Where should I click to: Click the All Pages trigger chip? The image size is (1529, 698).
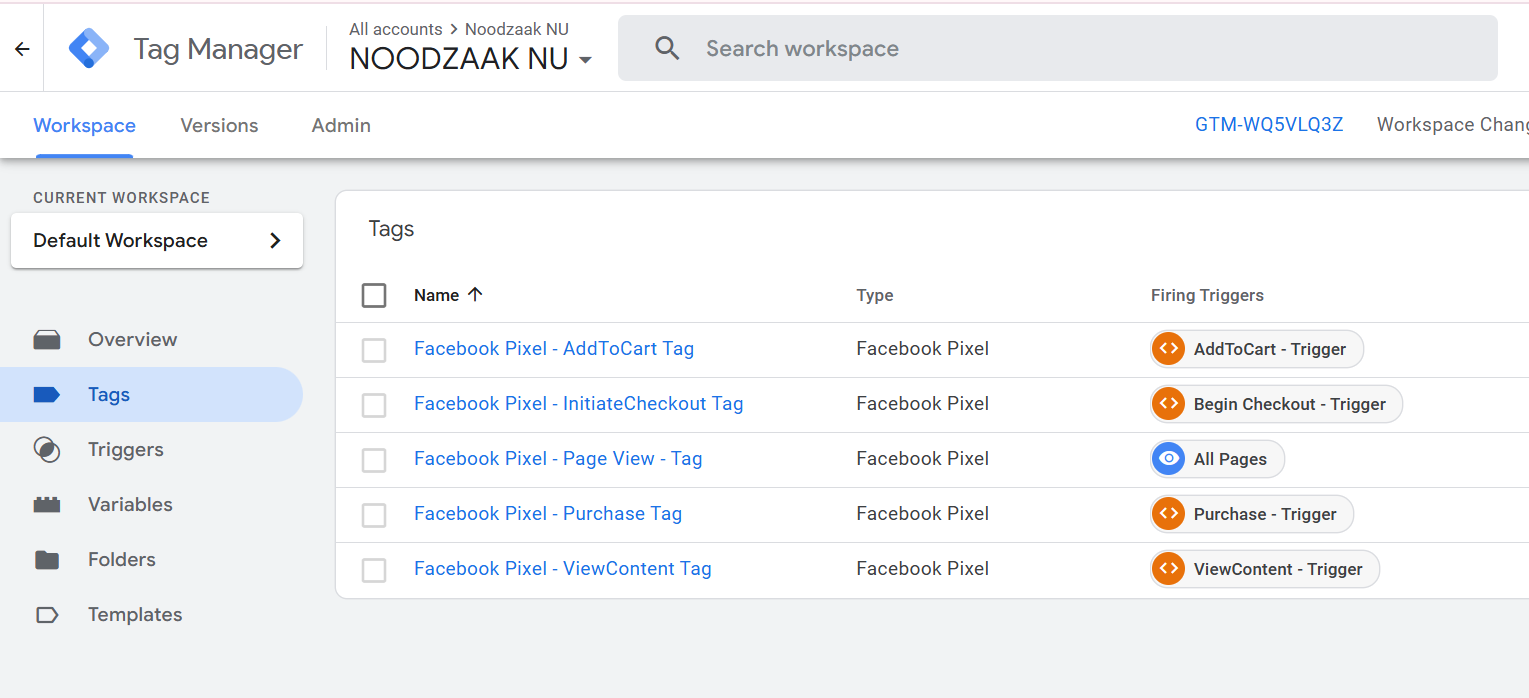[x=1217, y=459]
